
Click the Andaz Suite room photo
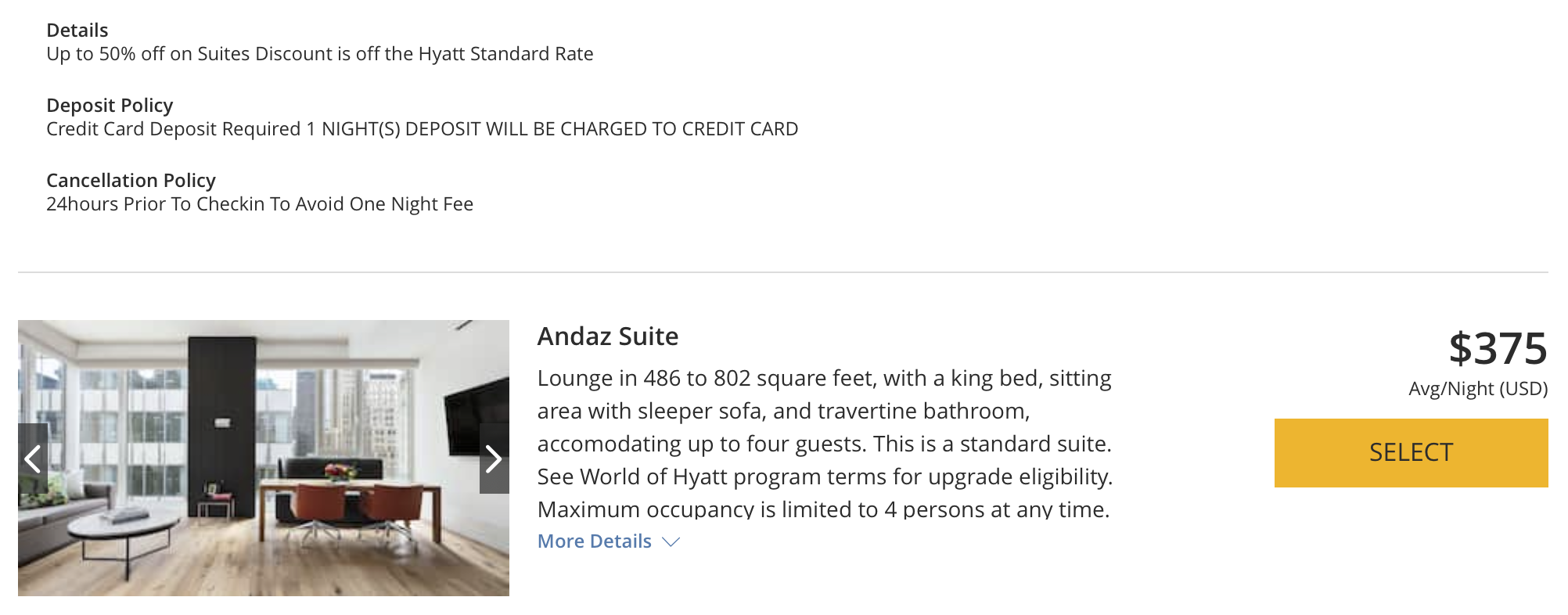264,458
